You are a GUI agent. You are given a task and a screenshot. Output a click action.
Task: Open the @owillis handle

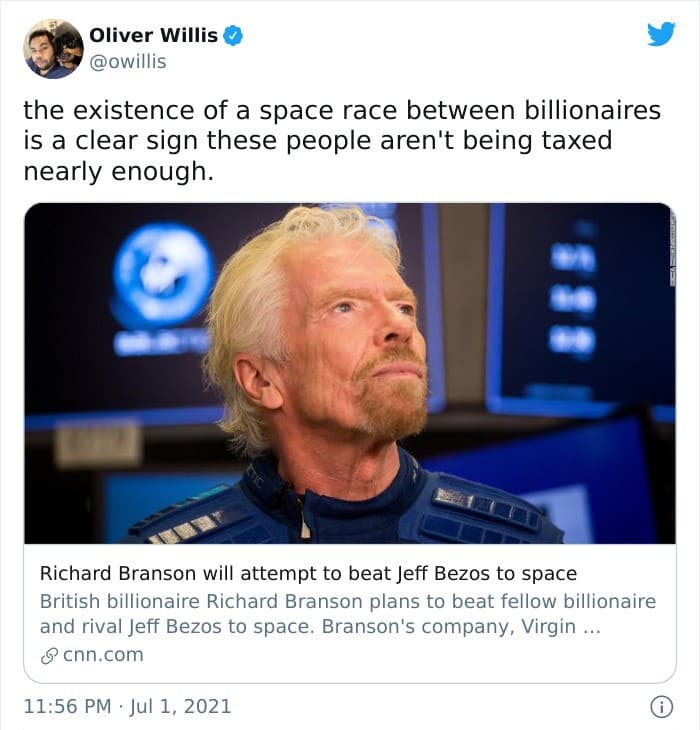(128, 61)
